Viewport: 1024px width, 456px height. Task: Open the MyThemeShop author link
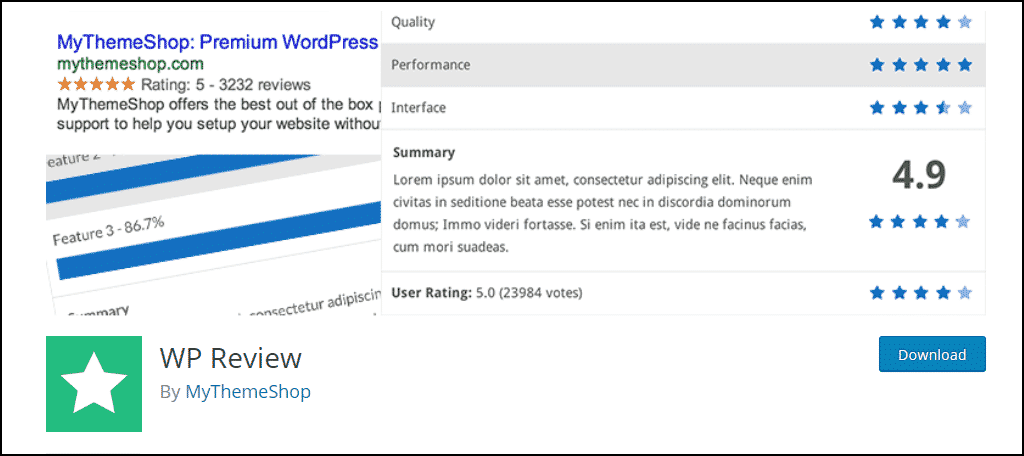point(248,392)
